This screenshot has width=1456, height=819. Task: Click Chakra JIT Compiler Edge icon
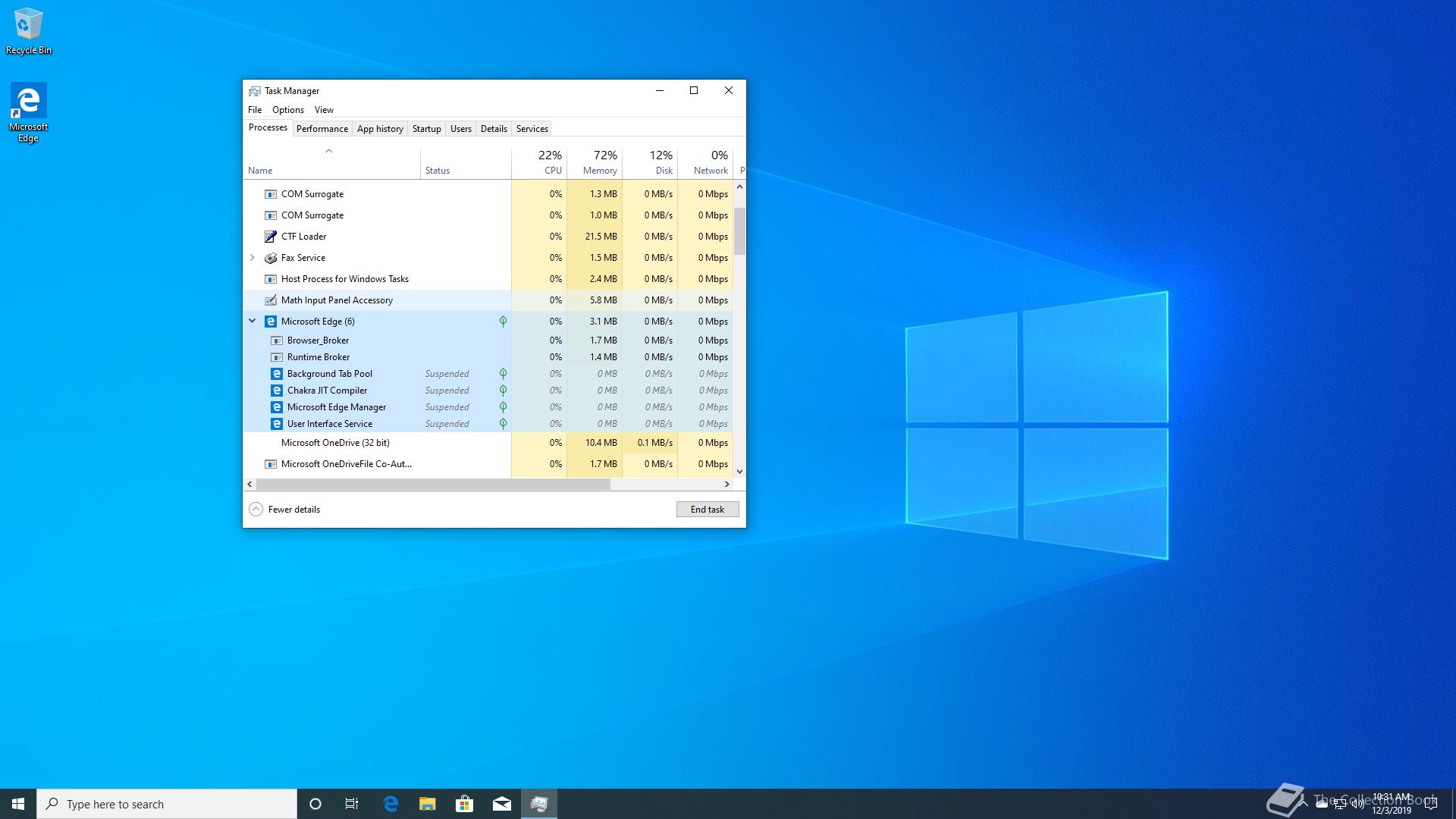[277, 391]
